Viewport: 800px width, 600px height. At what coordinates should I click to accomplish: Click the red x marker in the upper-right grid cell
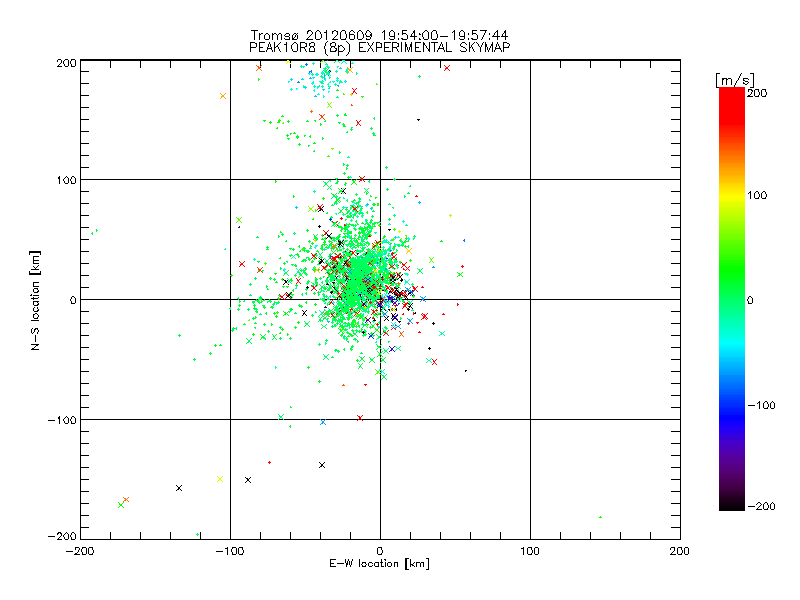pos(447,68)
